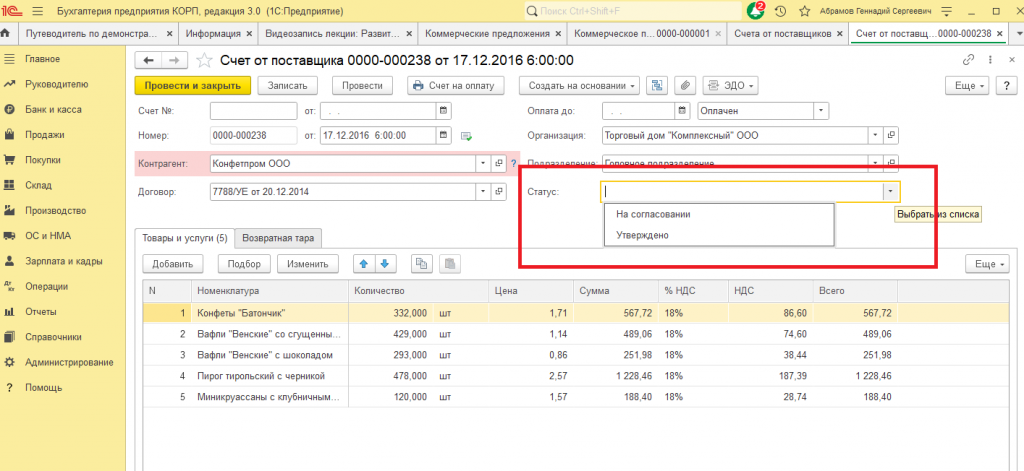This screenshot has height=471, width=1024.
Task: Open Создать на основании dropdown
Action: coord(581,86)
